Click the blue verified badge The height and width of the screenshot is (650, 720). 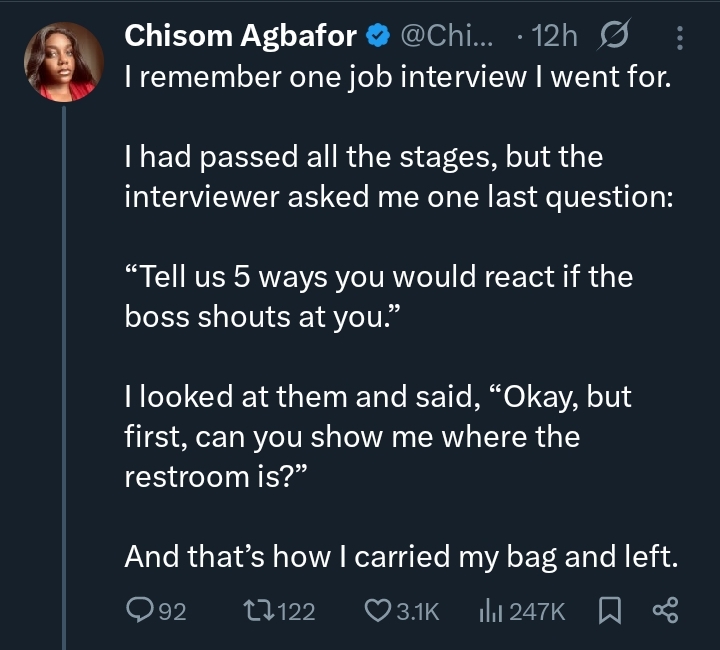tap(377, 38)
